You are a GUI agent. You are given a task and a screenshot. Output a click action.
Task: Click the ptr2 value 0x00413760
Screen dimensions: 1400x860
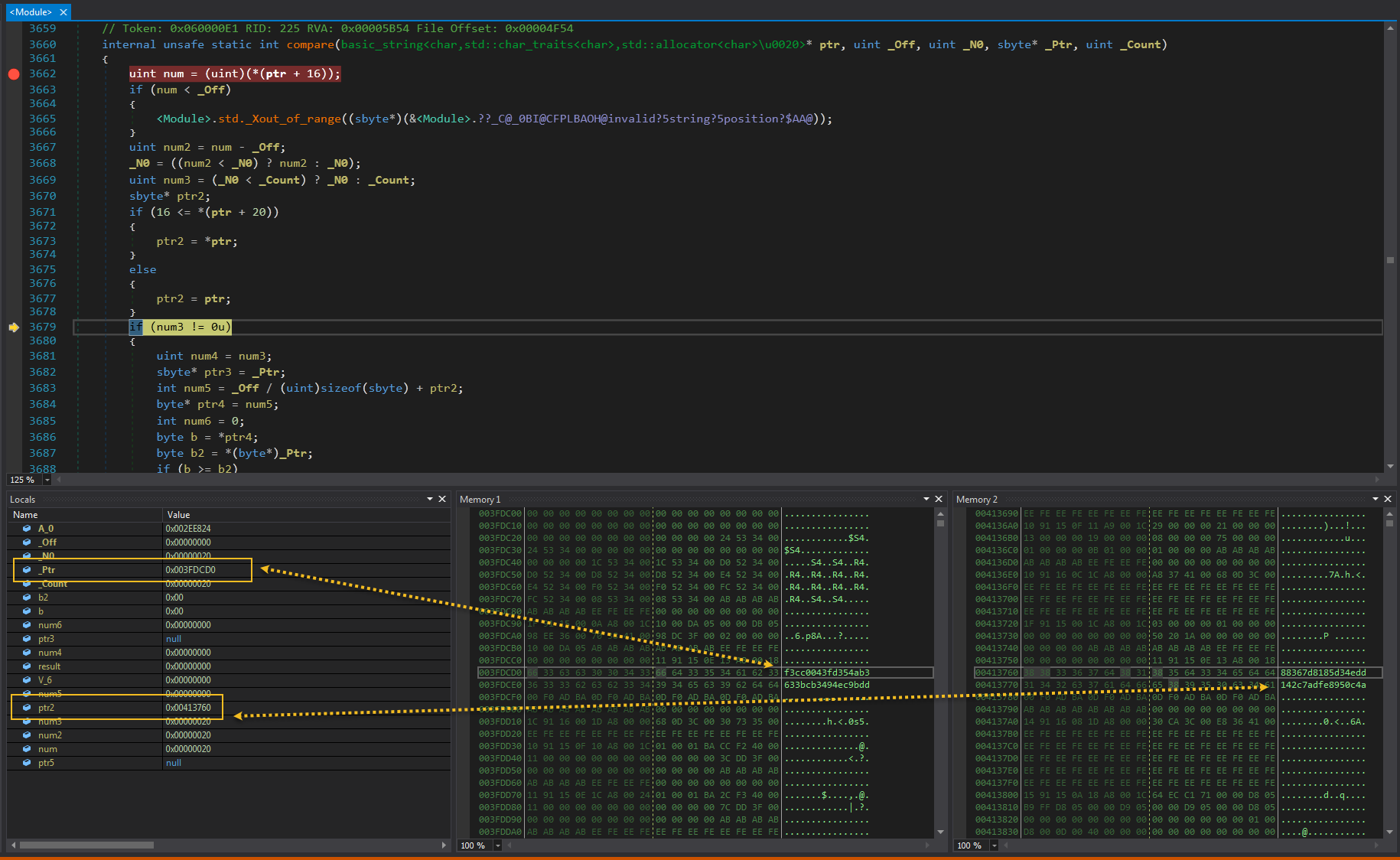click(188, 708)
